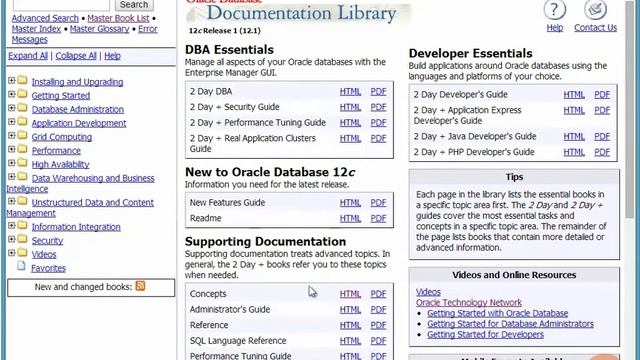
Task: Open SQL Language Reference PDF link
Action: 378,341
